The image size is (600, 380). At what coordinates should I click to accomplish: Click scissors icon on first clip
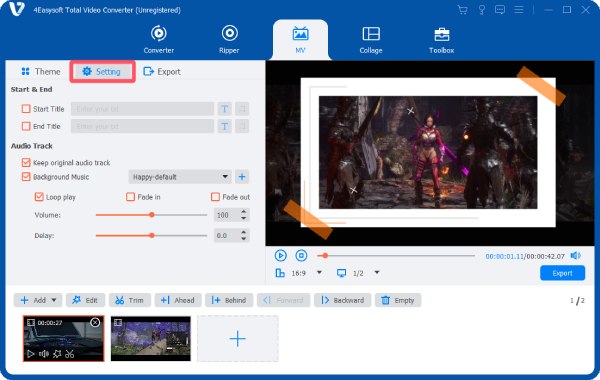(70, 354)
